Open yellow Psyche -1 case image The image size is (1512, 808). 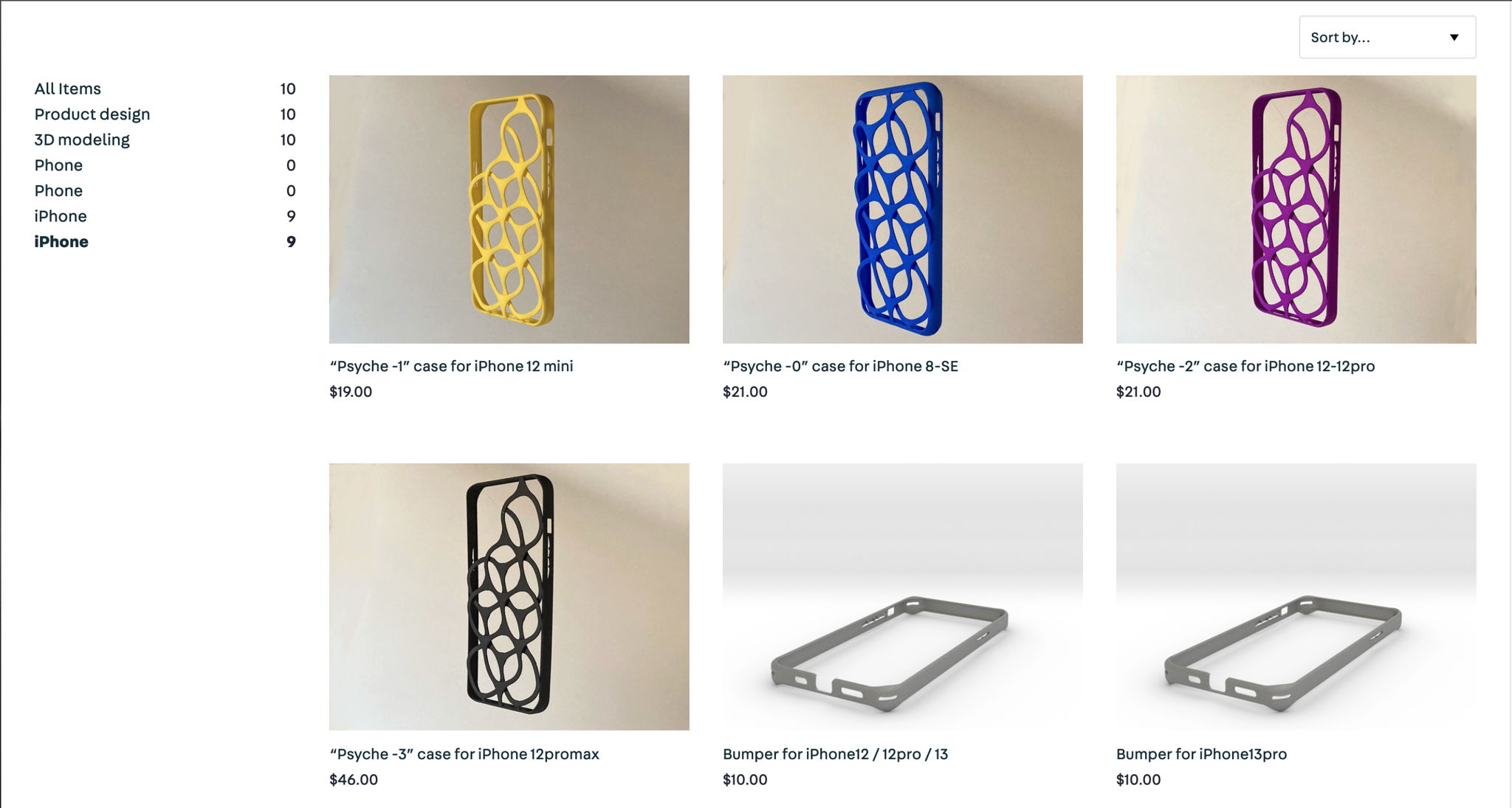click(509, 209)
